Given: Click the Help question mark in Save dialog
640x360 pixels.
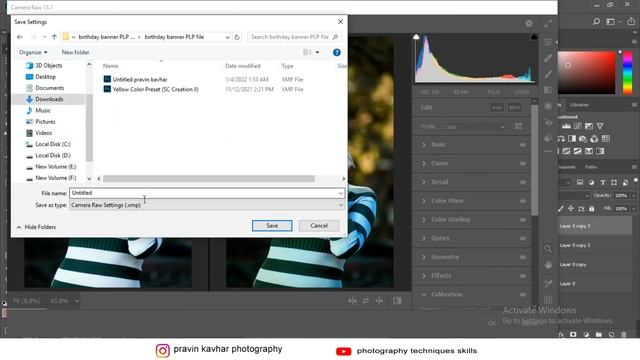Looking at the screenshot, I should (x=337, y=52).
